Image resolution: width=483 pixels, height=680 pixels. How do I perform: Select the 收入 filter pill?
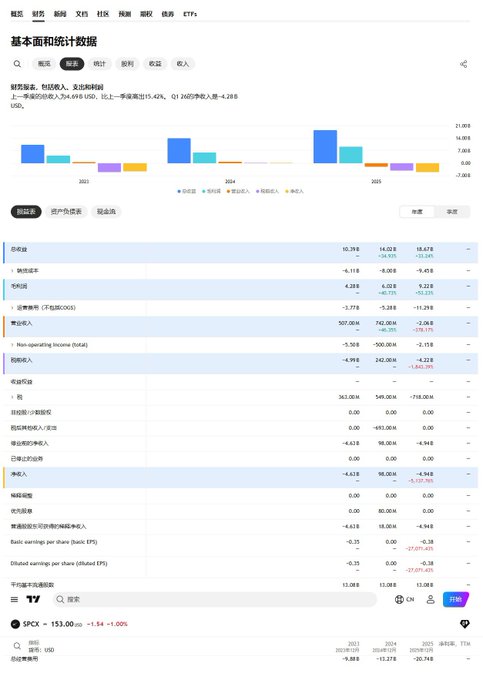click(x=183, y=64)
